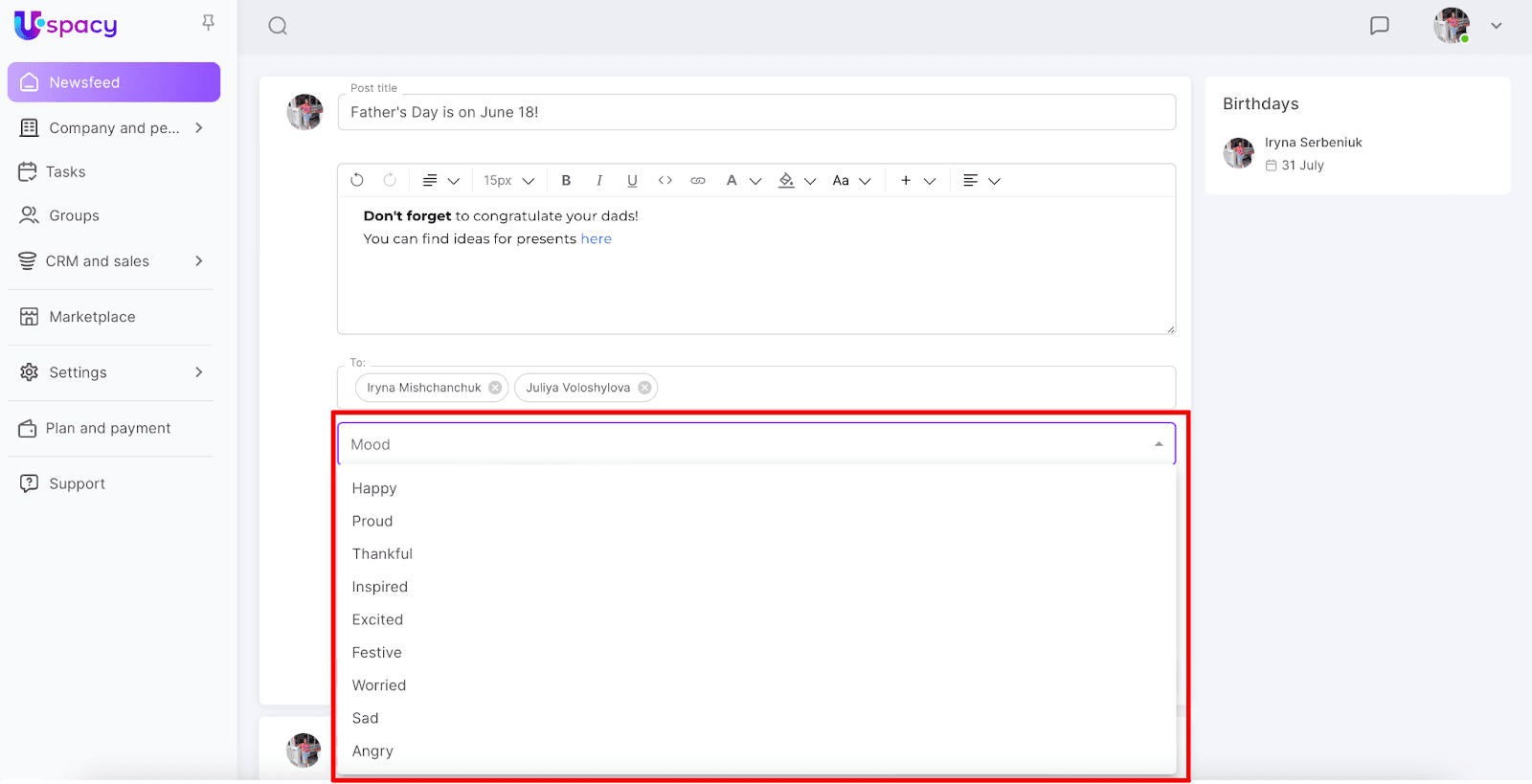1532x784 pixels.
Task: Select Thankful mood option
Action: tap(382, 554)
